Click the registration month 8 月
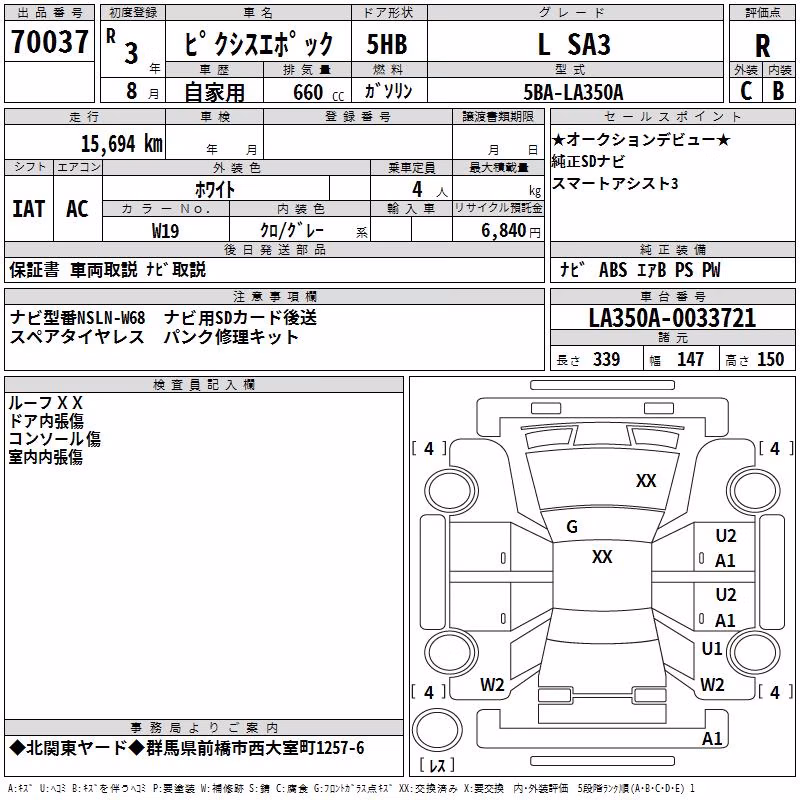This screenshot has height=800, width=800. (x=142, y=92)
